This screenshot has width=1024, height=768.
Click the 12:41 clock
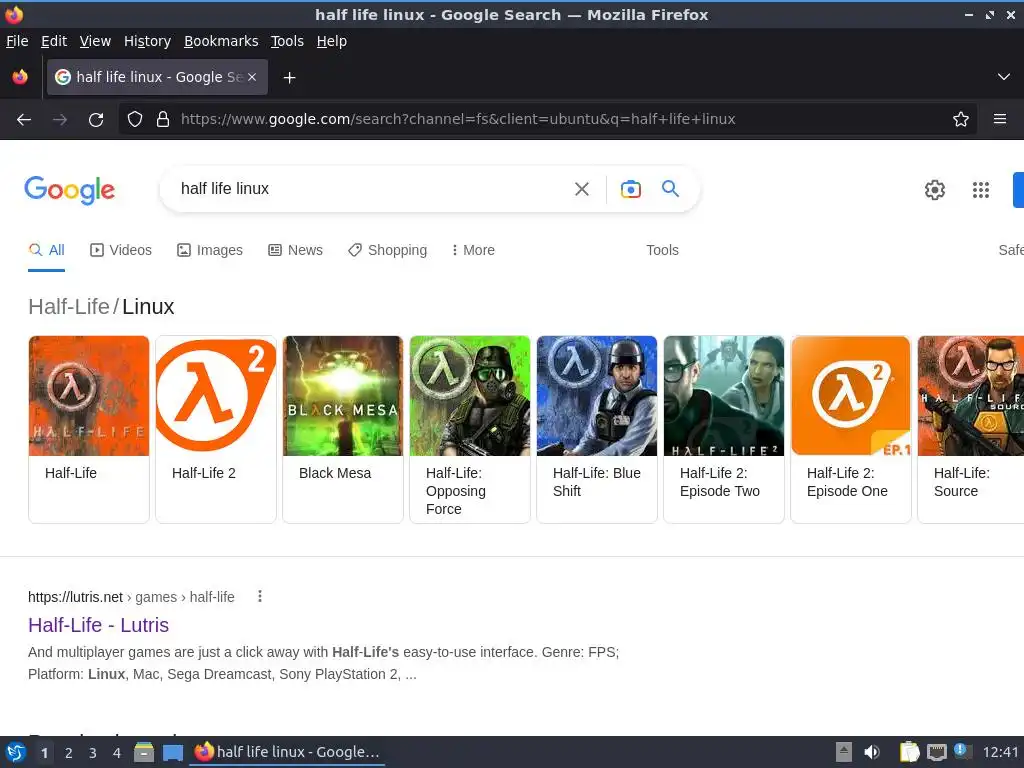pos(1000,752)
